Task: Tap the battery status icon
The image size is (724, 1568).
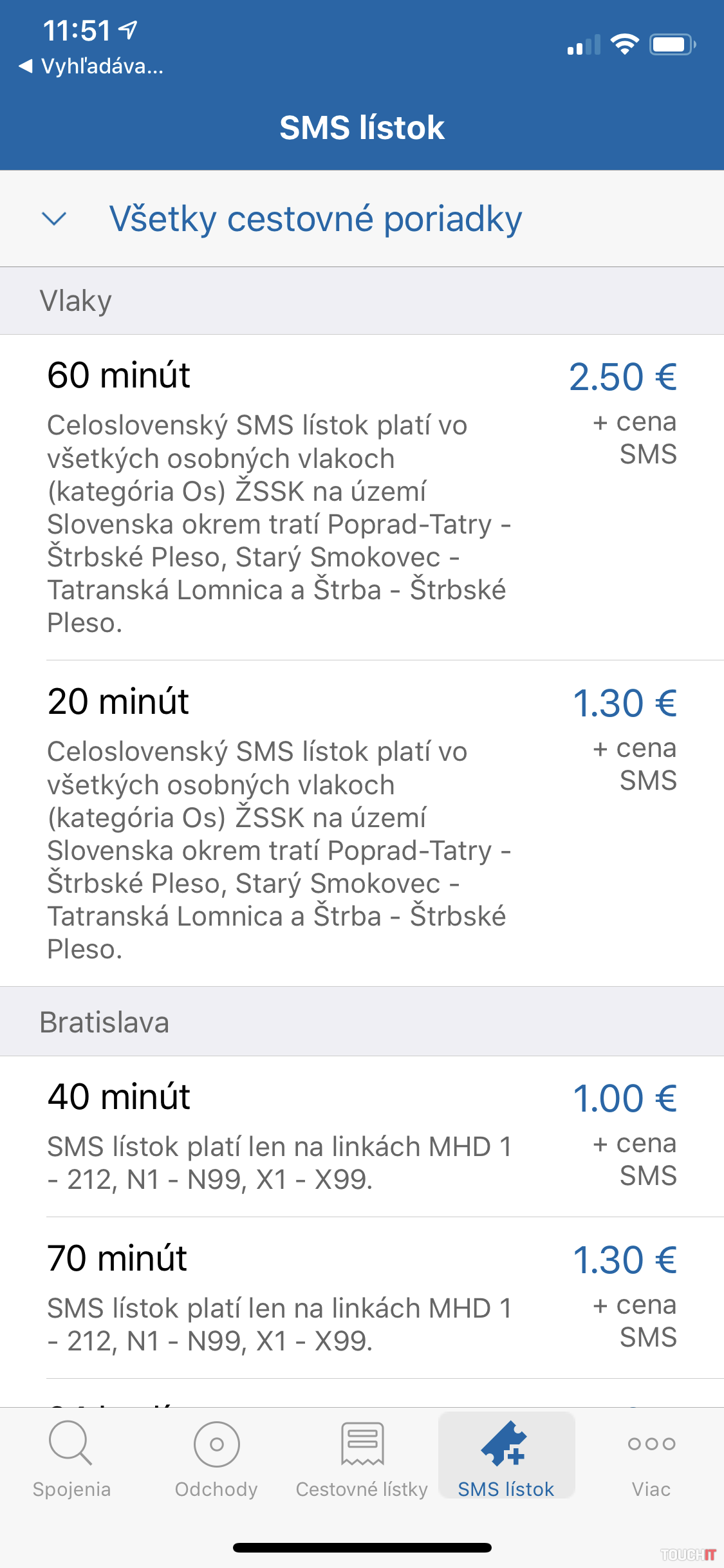Action: point(672,44)
